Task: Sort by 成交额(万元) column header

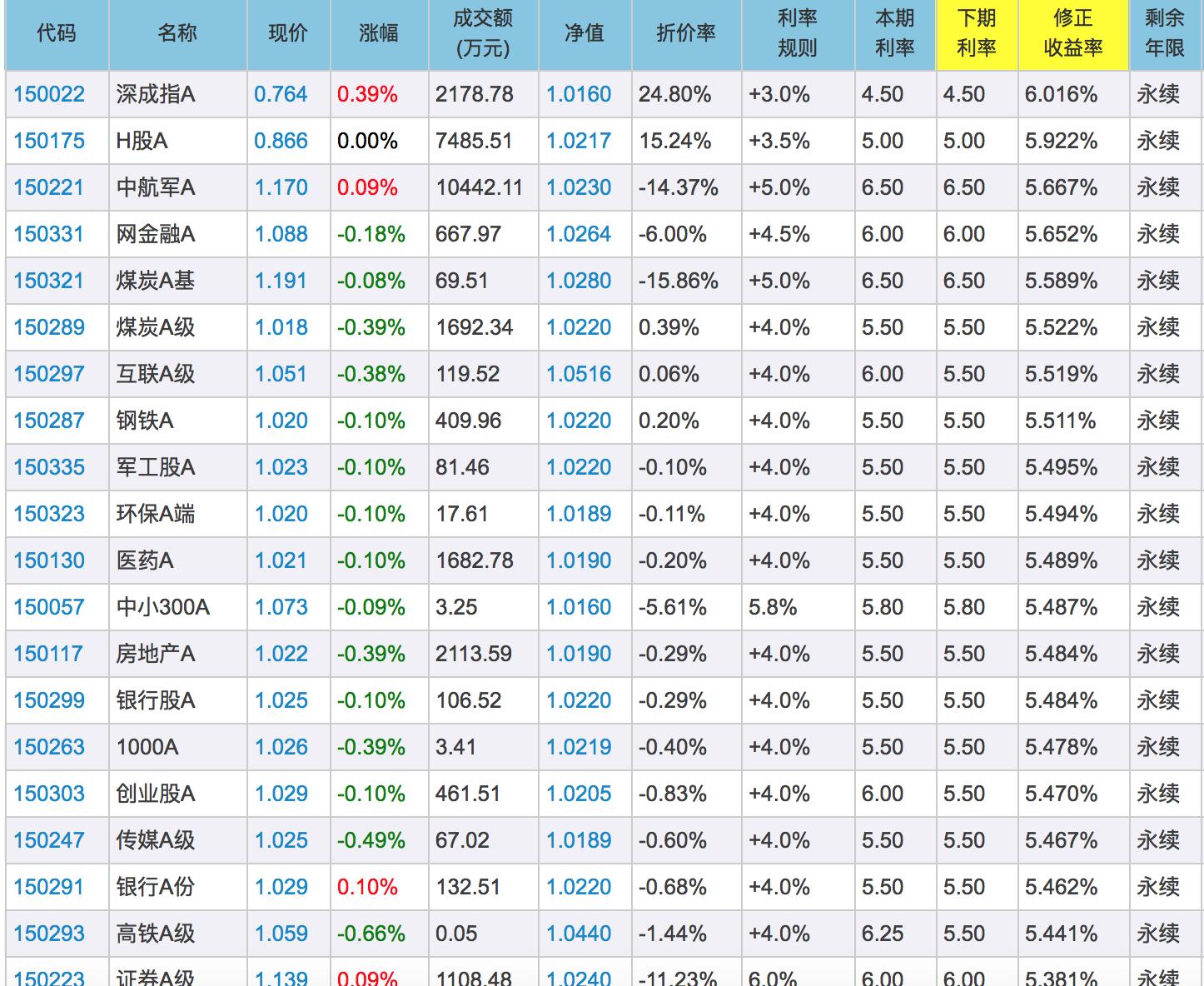Action: pyautogui.click(x=481, y=33)
